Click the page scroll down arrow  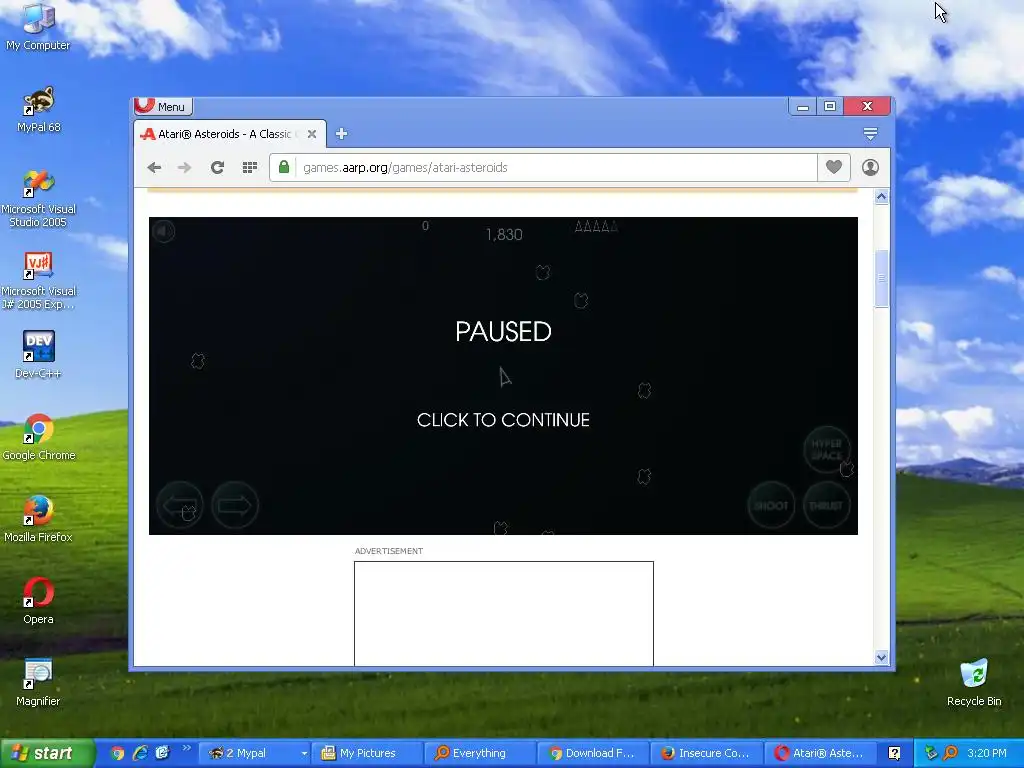click(881, 658)
